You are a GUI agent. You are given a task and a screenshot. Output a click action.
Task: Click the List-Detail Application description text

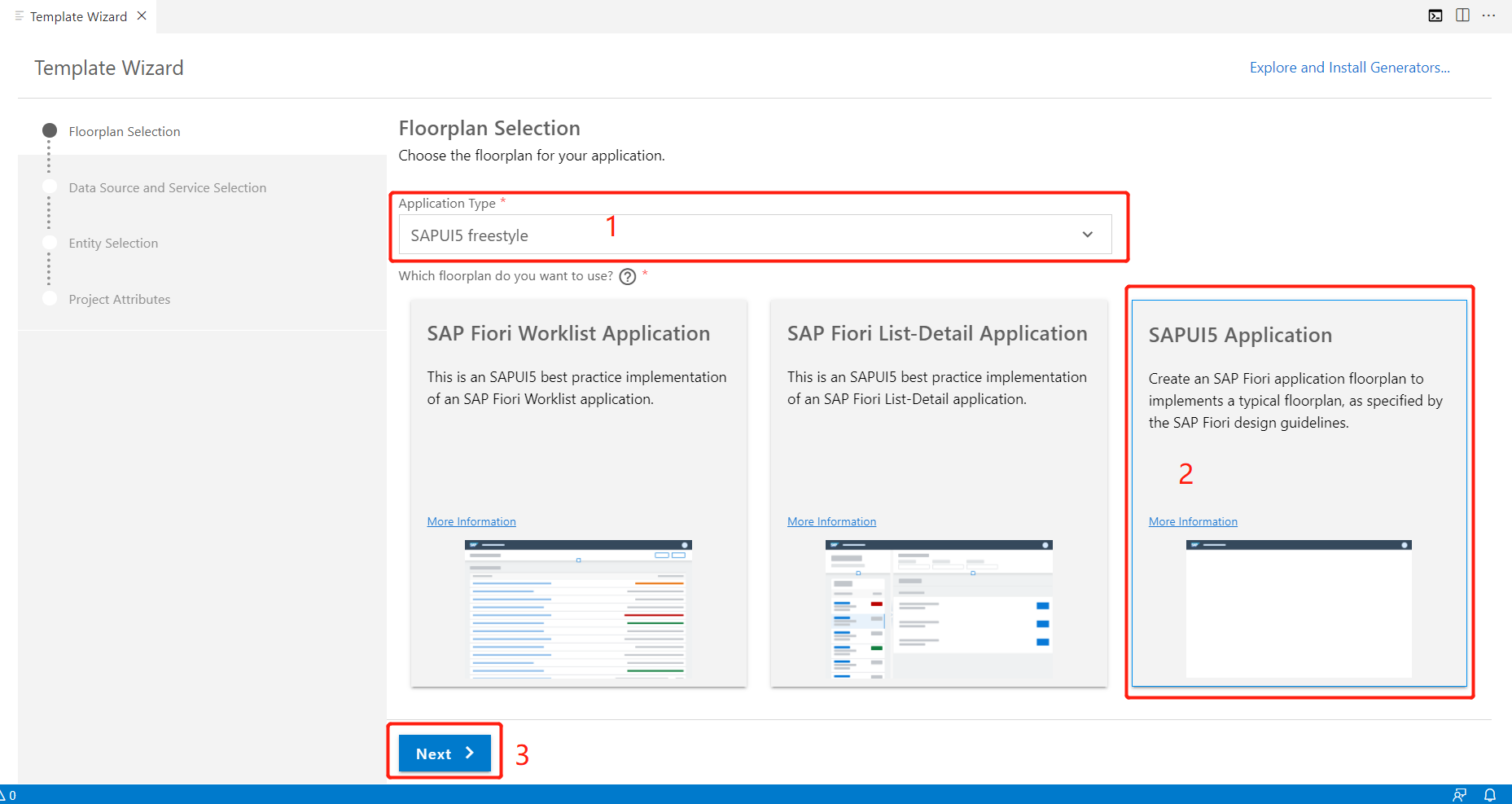pos(937,388)
